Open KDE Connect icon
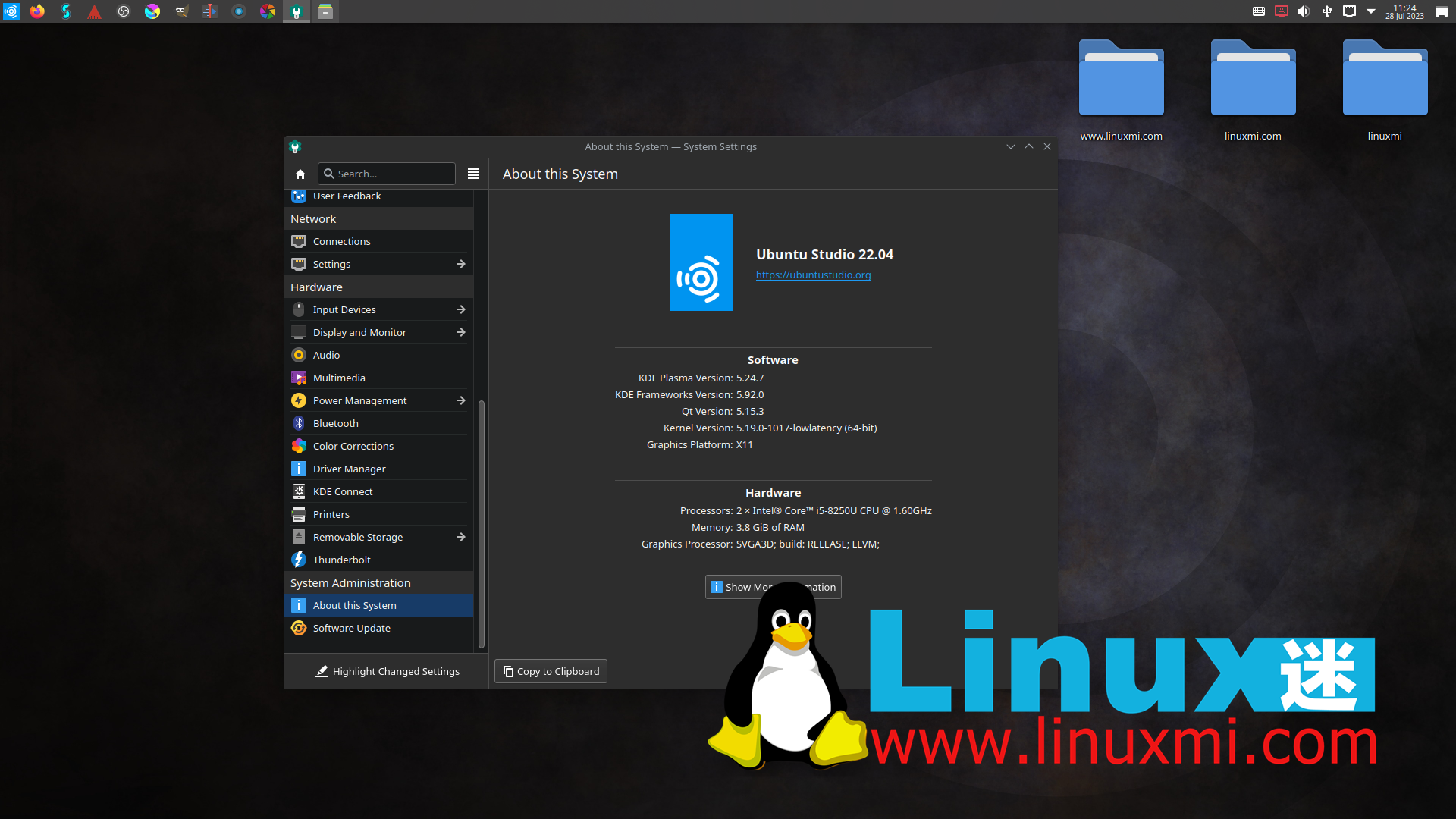 pos(299,491)
